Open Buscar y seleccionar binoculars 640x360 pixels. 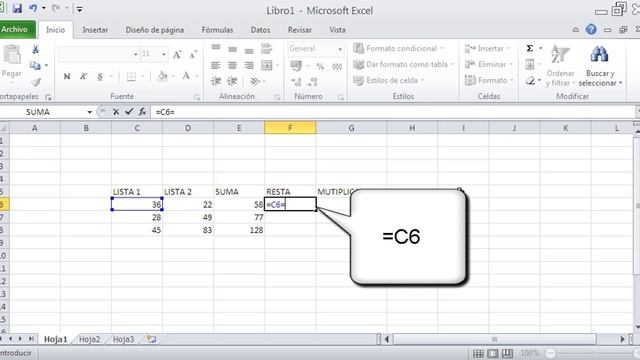coord(600,65)
